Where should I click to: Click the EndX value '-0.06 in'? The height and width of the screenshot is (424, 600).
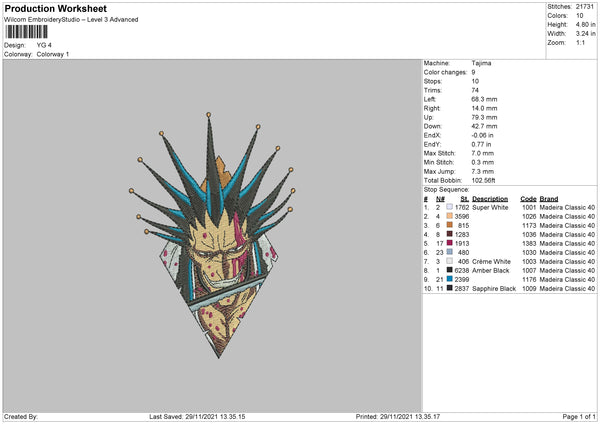coord(482,135)
